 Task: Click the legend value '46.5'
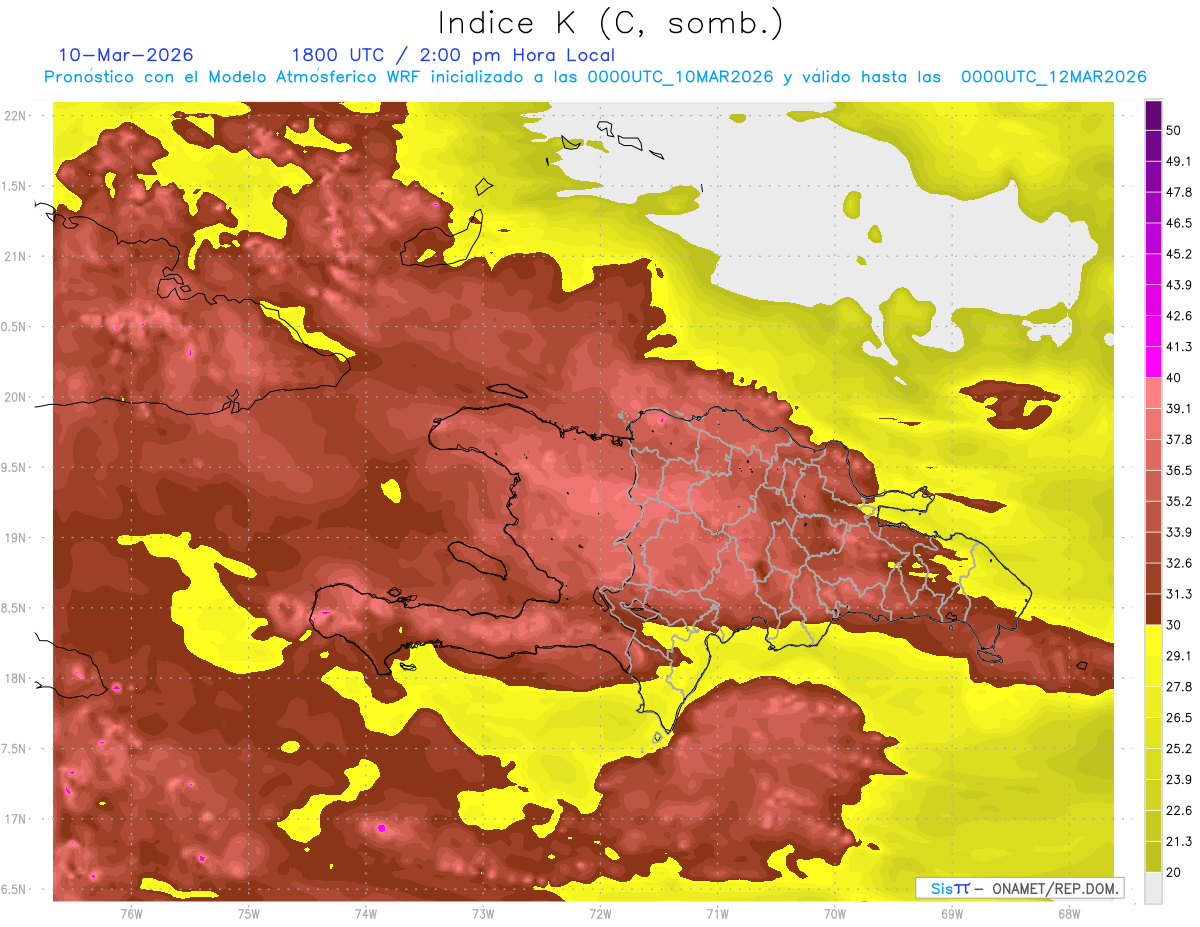pyautogui.click(x=1178, y=223)
